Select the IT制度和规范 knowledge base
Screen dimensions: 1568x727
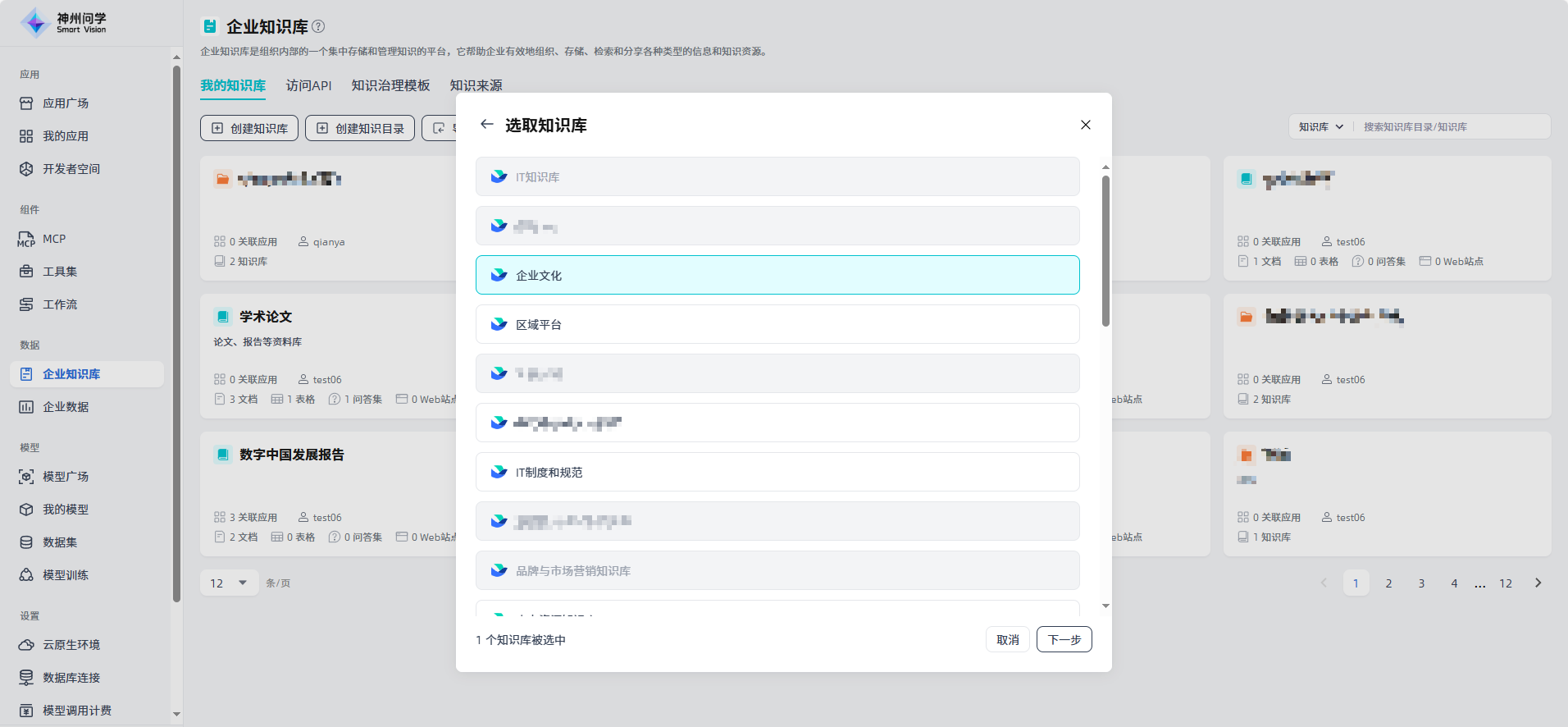pos(777,472)
